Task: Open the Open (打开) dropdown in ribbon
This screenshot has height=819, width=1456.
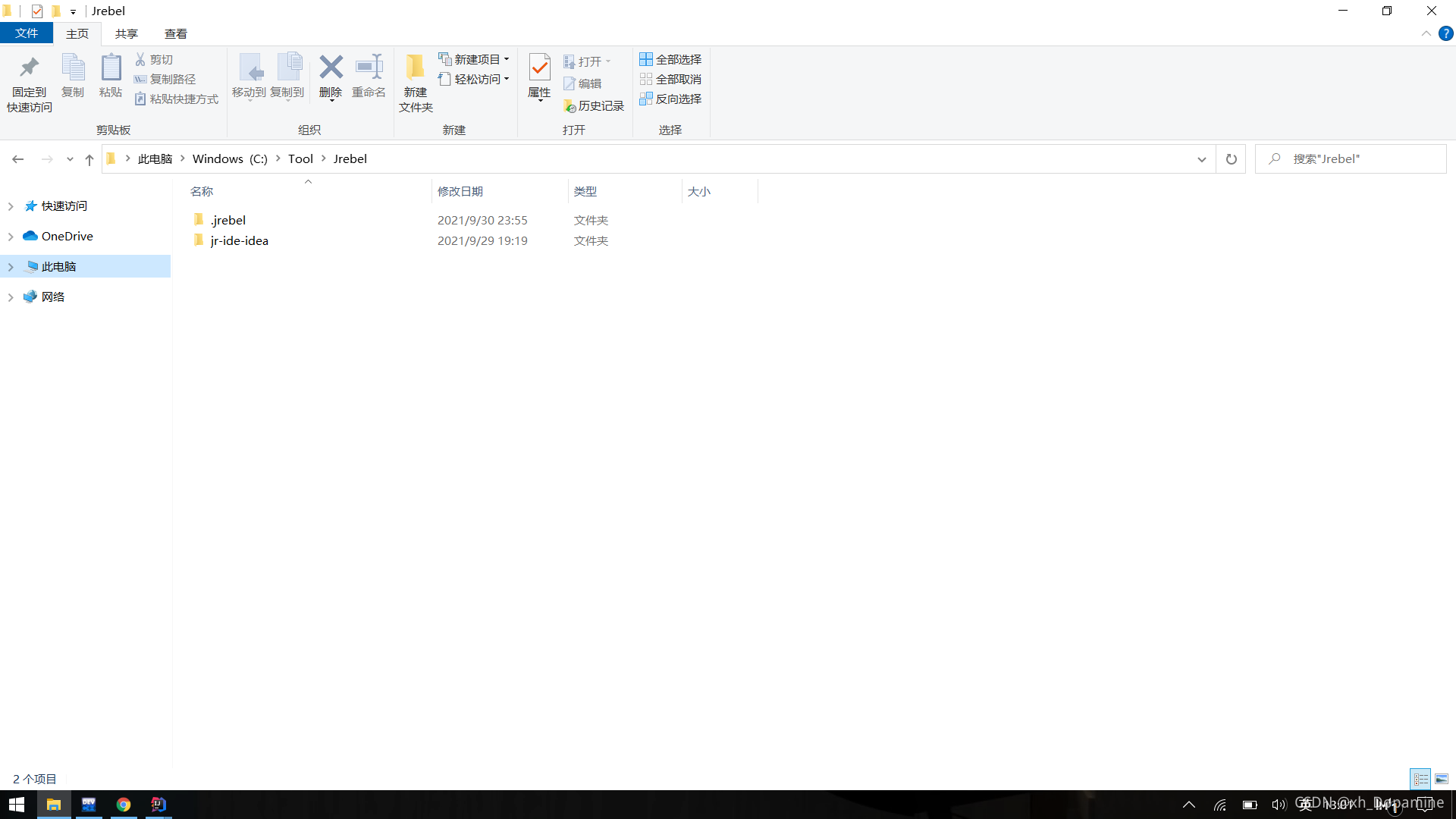Action: point(587,61)
